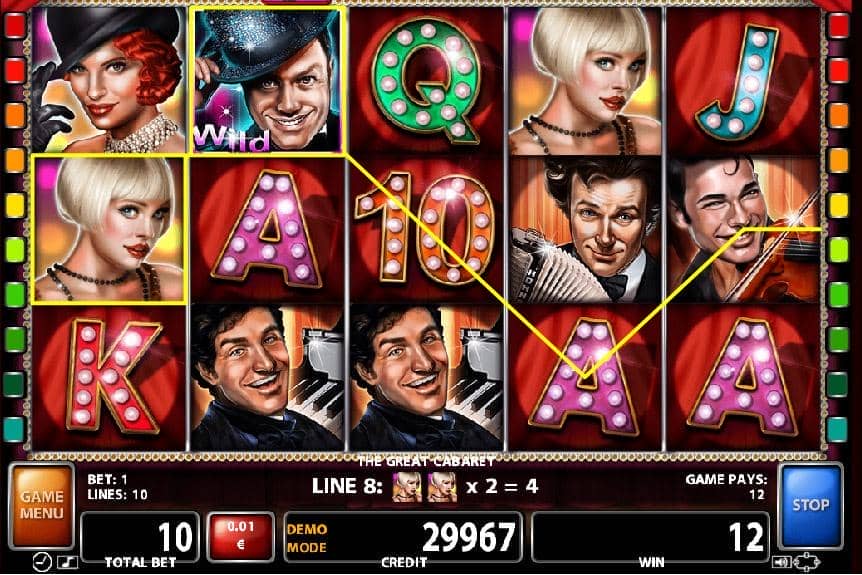The width and height of the screenshot is (862, 575).
Task: Toggle the music note icon
Action: tap(69, 562)
